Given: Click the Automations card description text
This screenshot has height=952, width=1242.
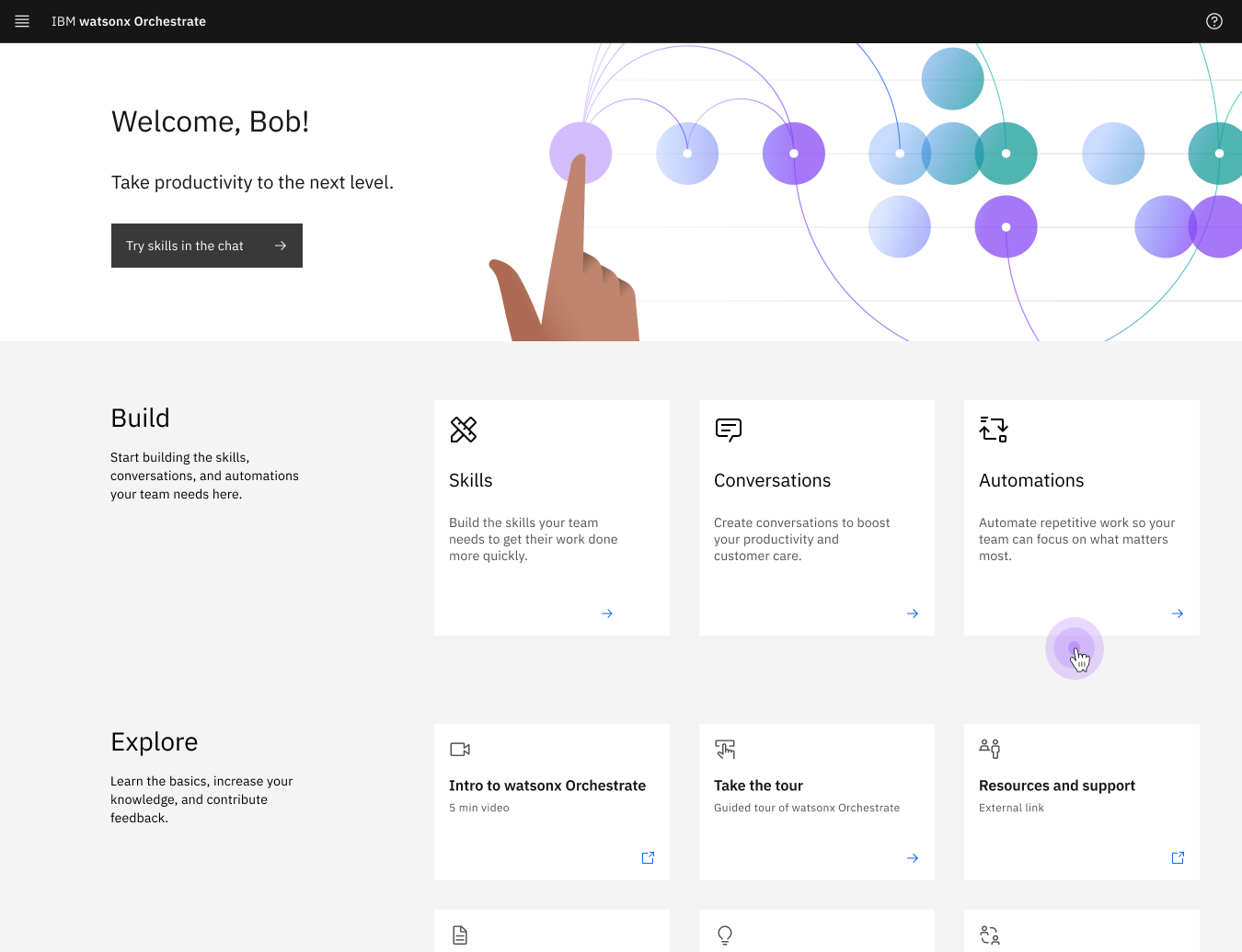Looking at the screenshot, I should (1077, 539).
